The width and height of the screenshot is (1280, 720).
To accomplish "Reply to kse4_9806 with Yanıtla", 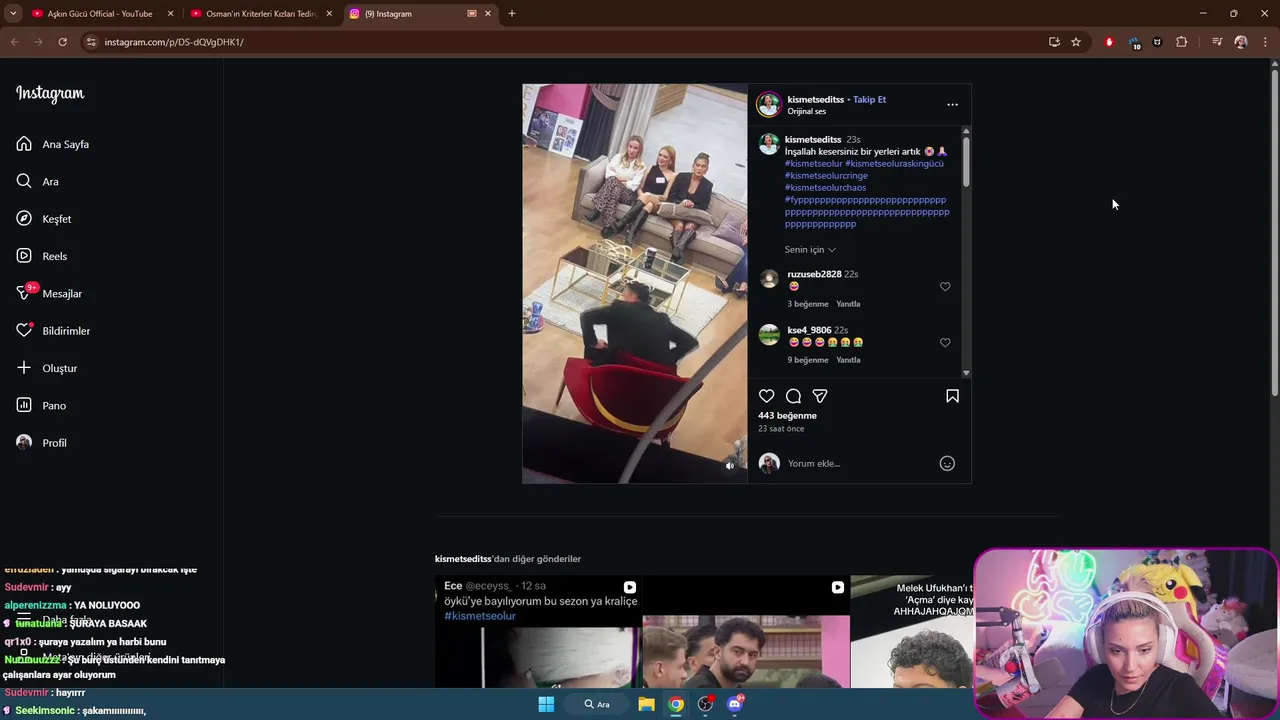I will [848, 360].
